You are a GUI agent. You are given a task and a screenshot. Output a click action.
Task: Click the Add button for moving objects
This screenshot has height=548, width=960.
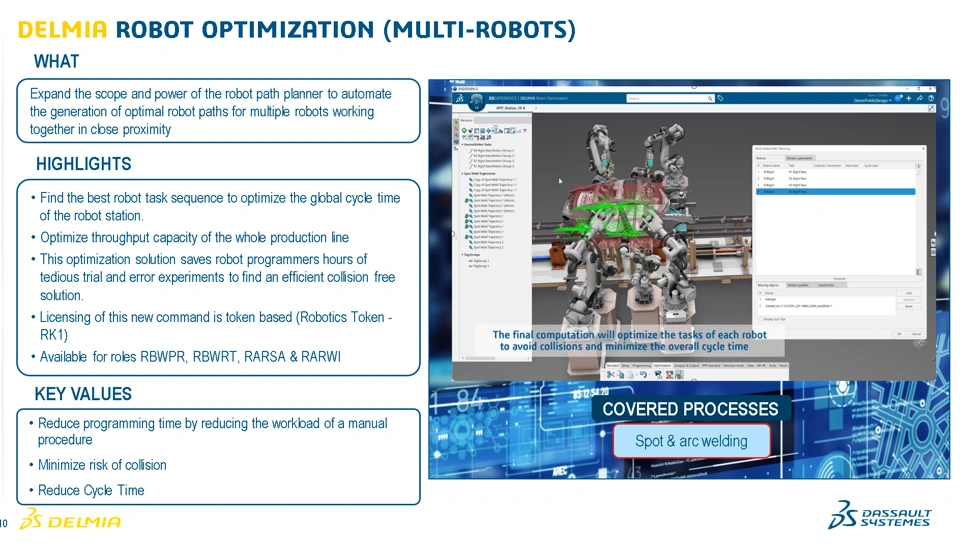(x=909, y=293)
